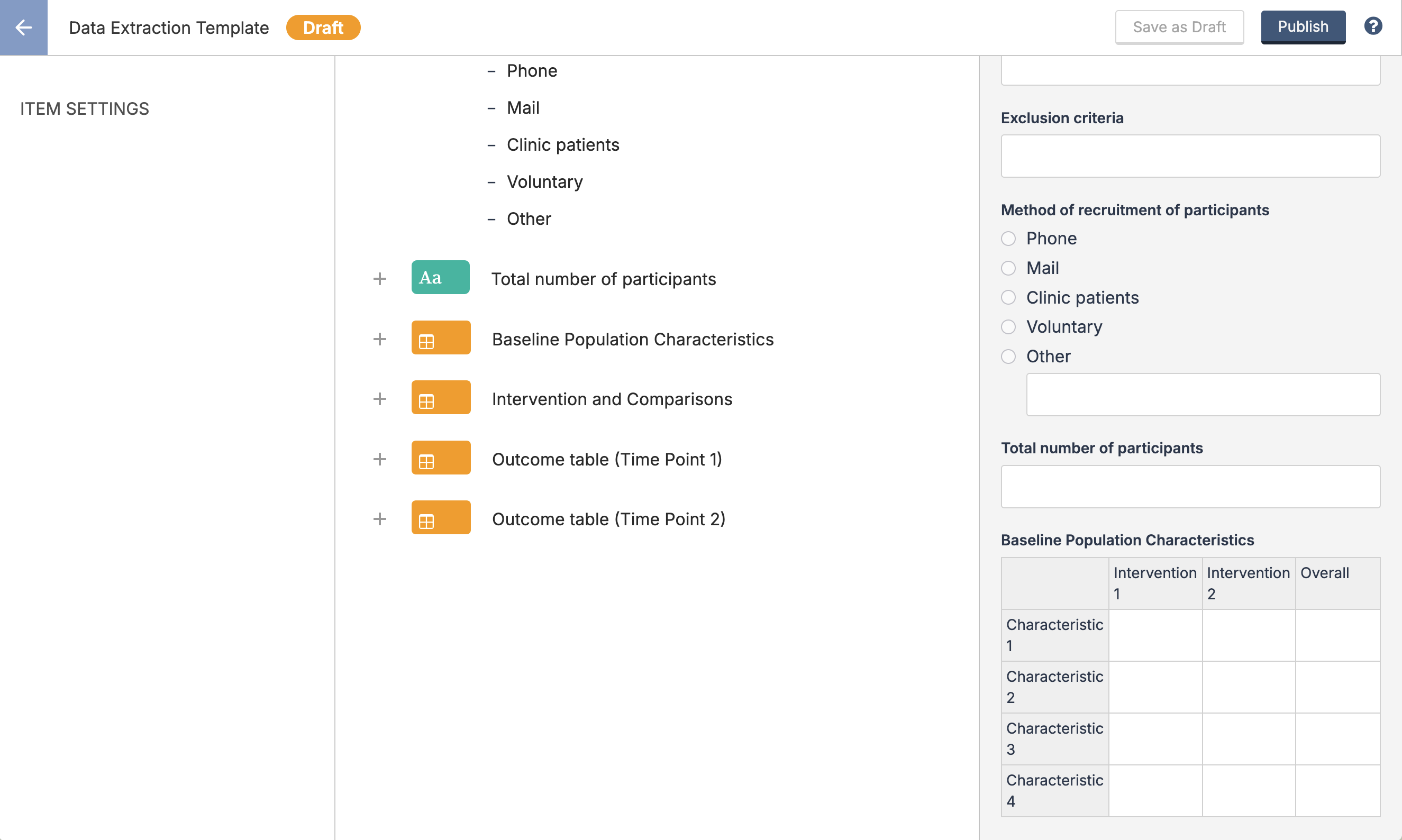Click the table icon for Baseline Population Characteristics
The image size is (1402, 840).
pos(440,338)
